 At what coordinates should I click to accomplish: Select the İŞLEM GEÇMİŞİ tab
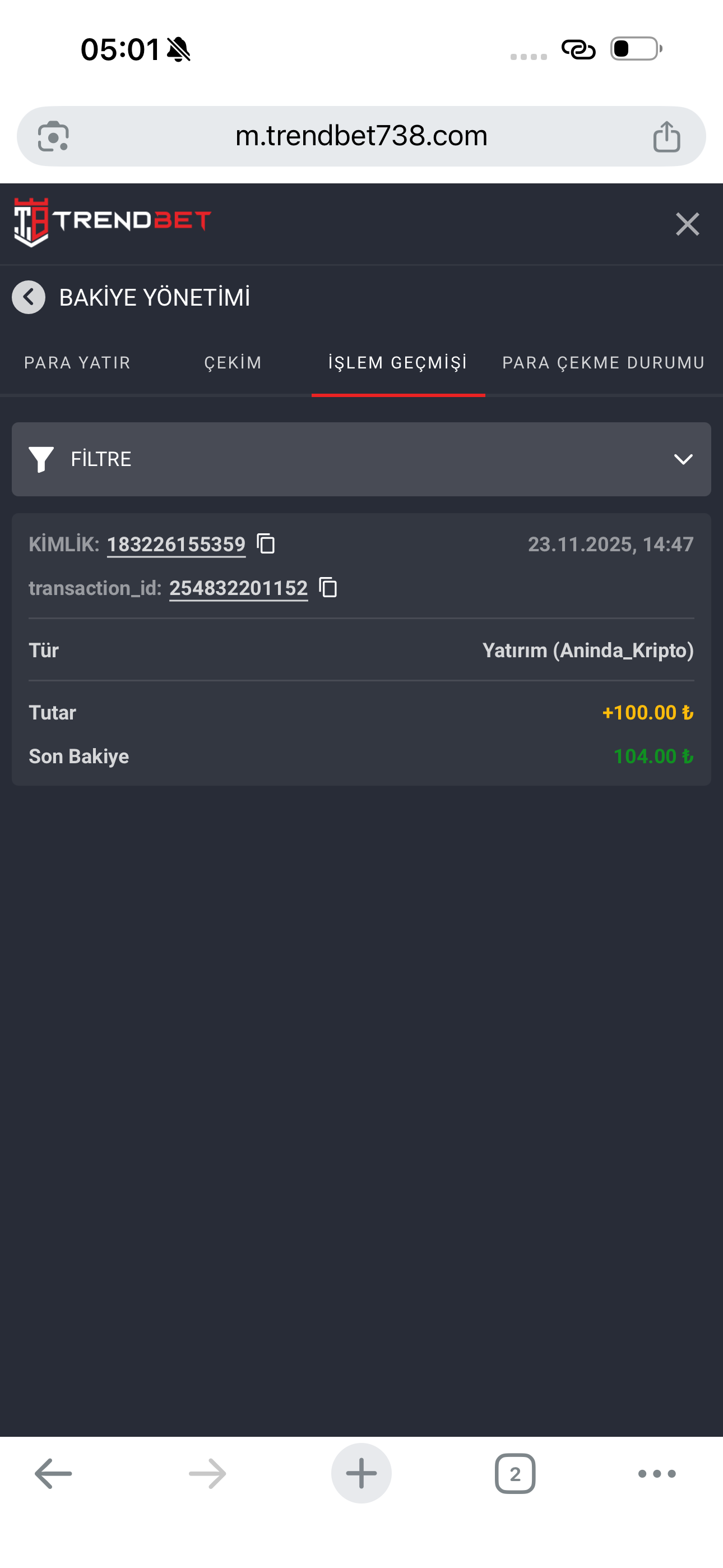398,363
